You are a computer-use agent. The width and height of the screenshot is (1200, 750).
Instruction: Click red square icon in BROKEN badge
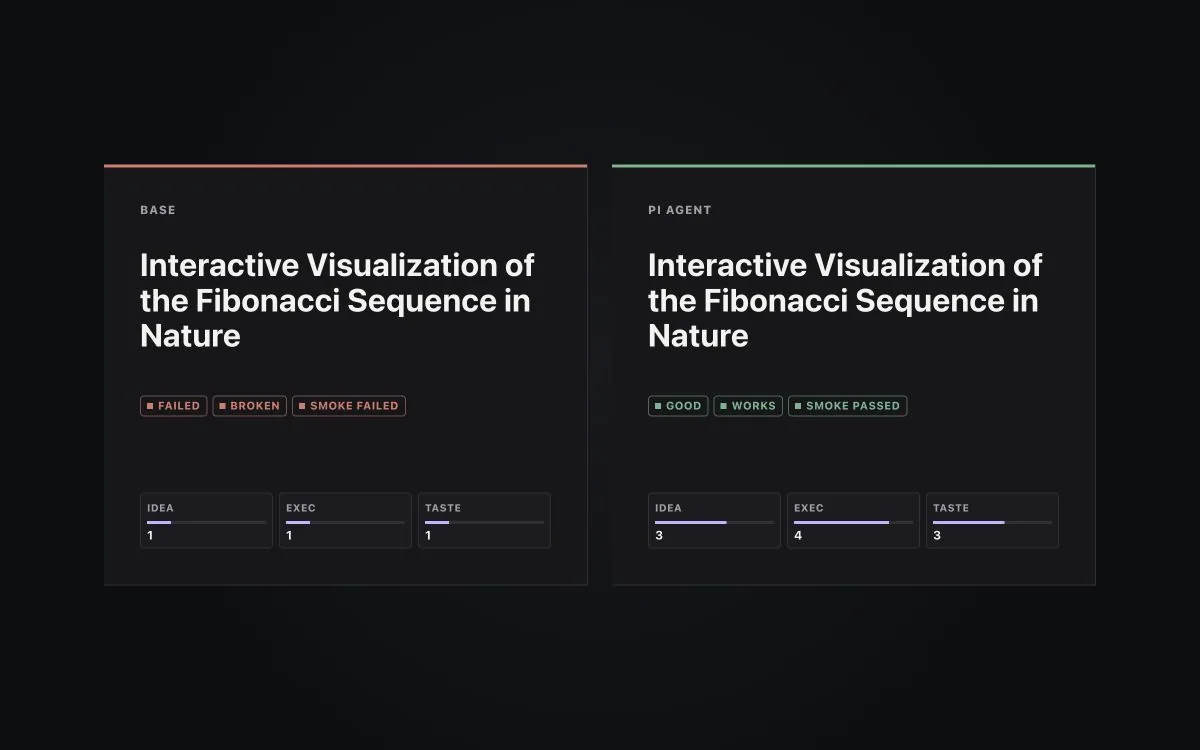222,406
